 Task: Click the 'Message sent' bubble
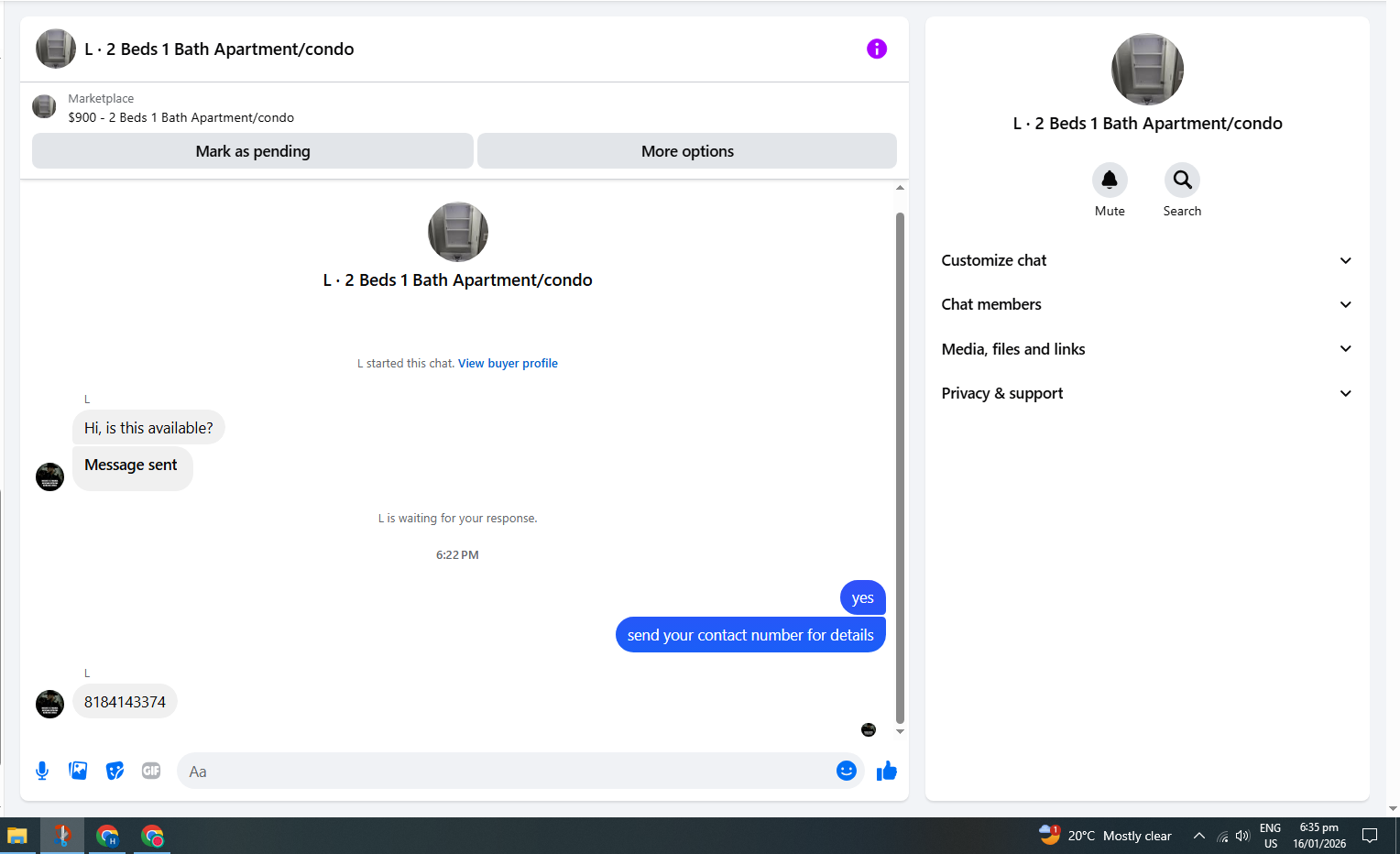(x=132, y=468)
